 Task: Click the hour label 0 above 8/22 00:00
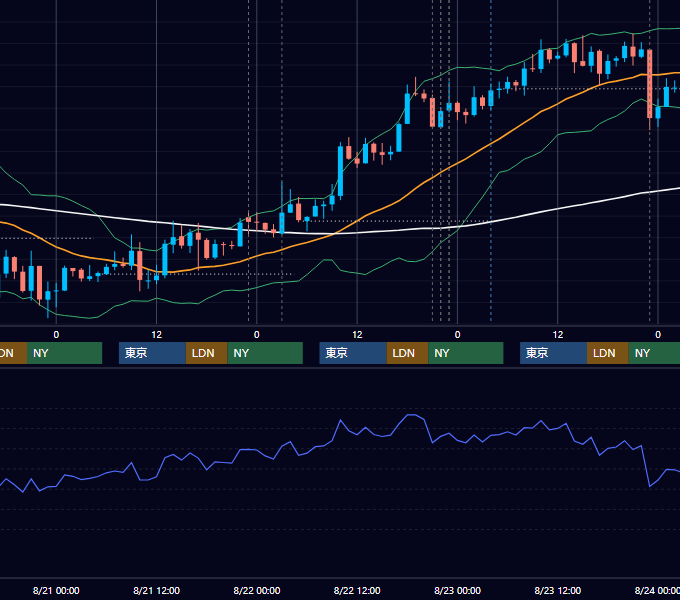pos(257,335)
